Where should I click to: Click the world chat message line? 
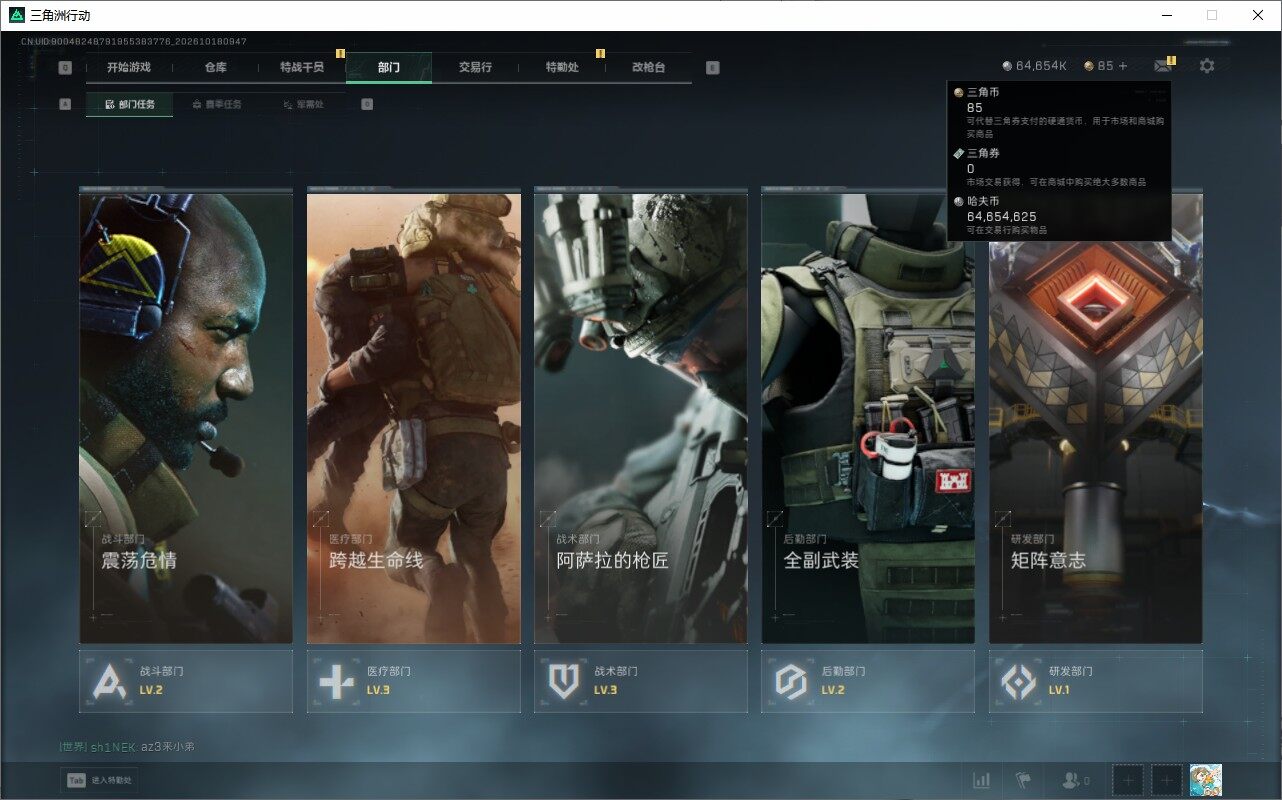[127, 747]
